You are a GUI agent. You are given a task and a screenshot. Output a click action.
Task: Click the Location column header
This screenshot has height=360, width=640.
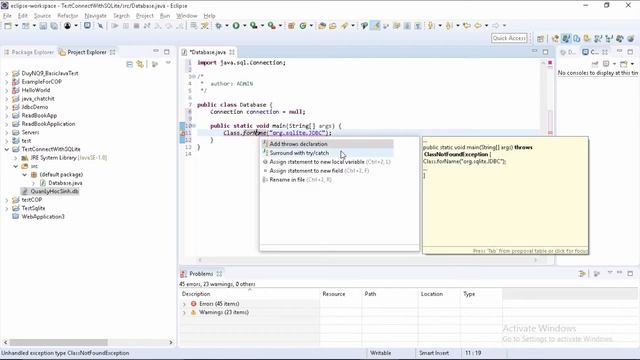(438, 294)
